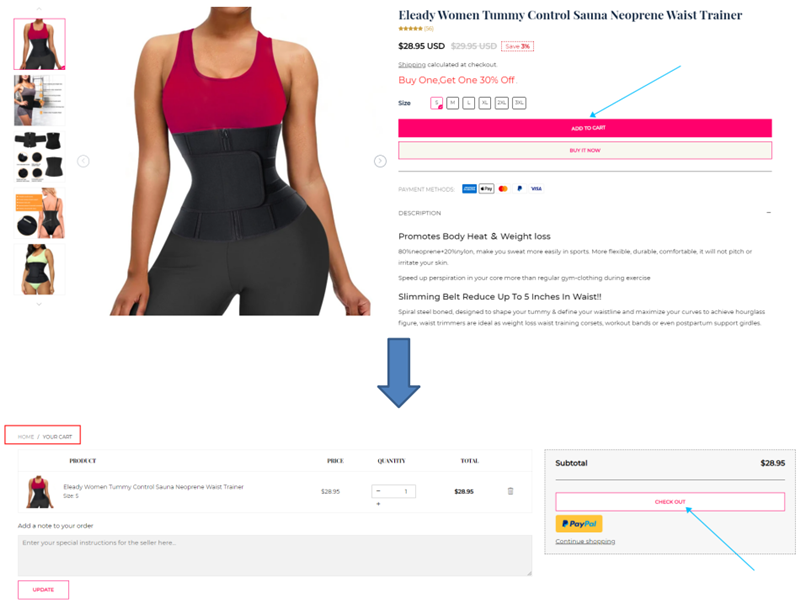This screenshot has height=603, width=800.
Task: Click the plus icon below quantity box
Action: [378, 504]
